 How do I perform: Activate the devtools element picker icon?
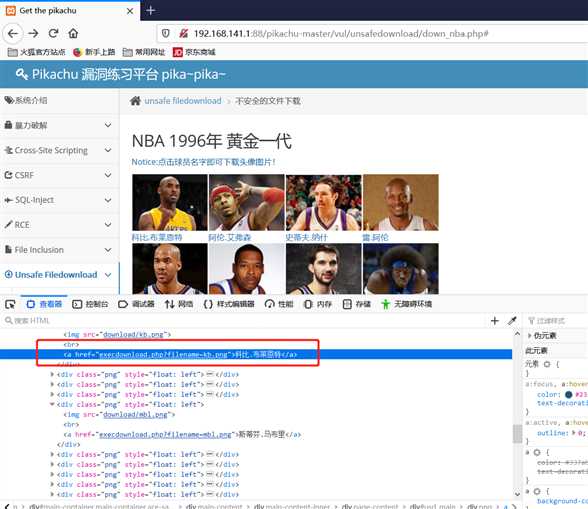[10, 304]
